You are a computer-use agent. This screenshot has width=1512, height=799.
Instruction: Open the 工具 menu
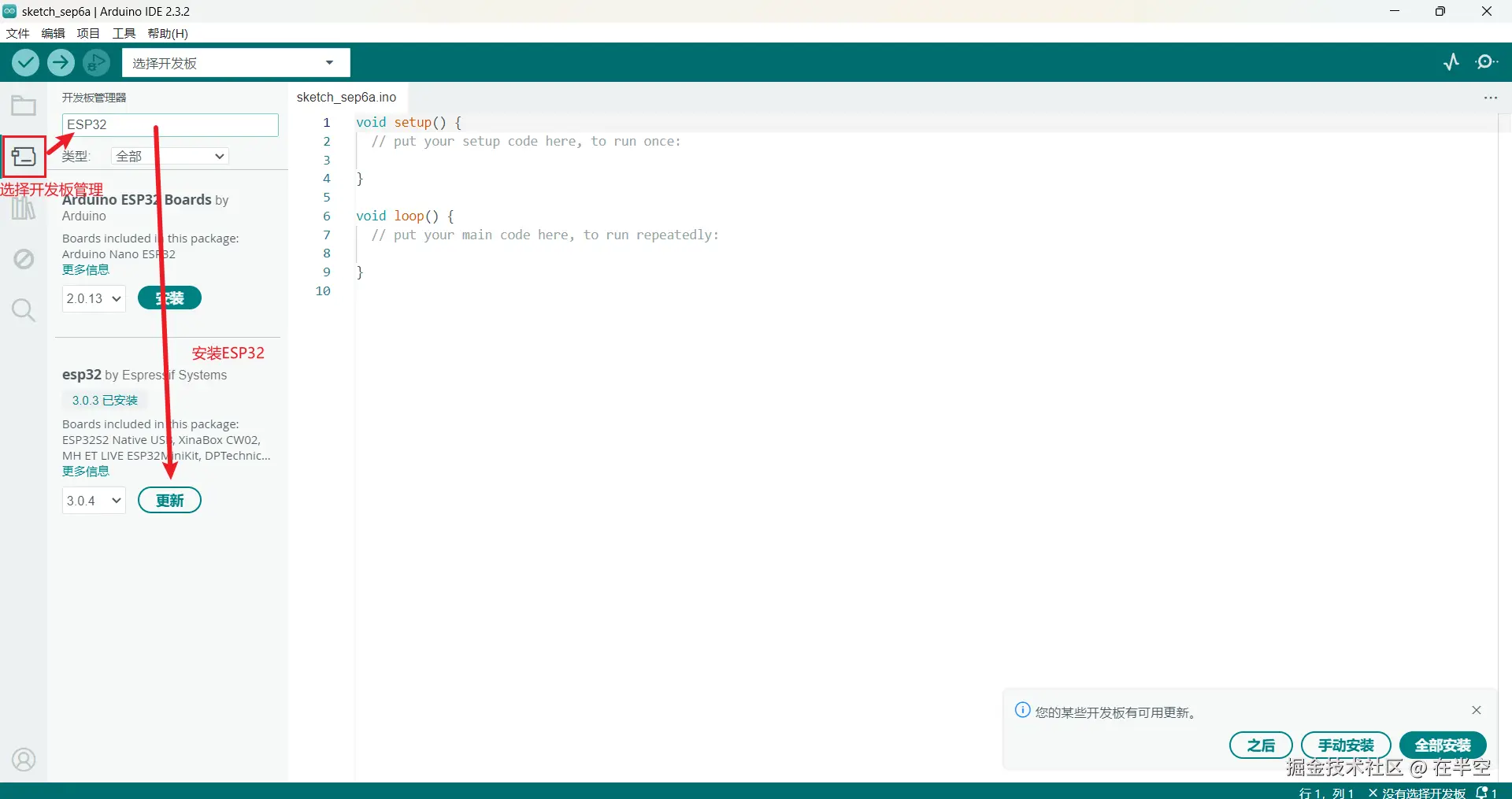[x=122, y=33]
